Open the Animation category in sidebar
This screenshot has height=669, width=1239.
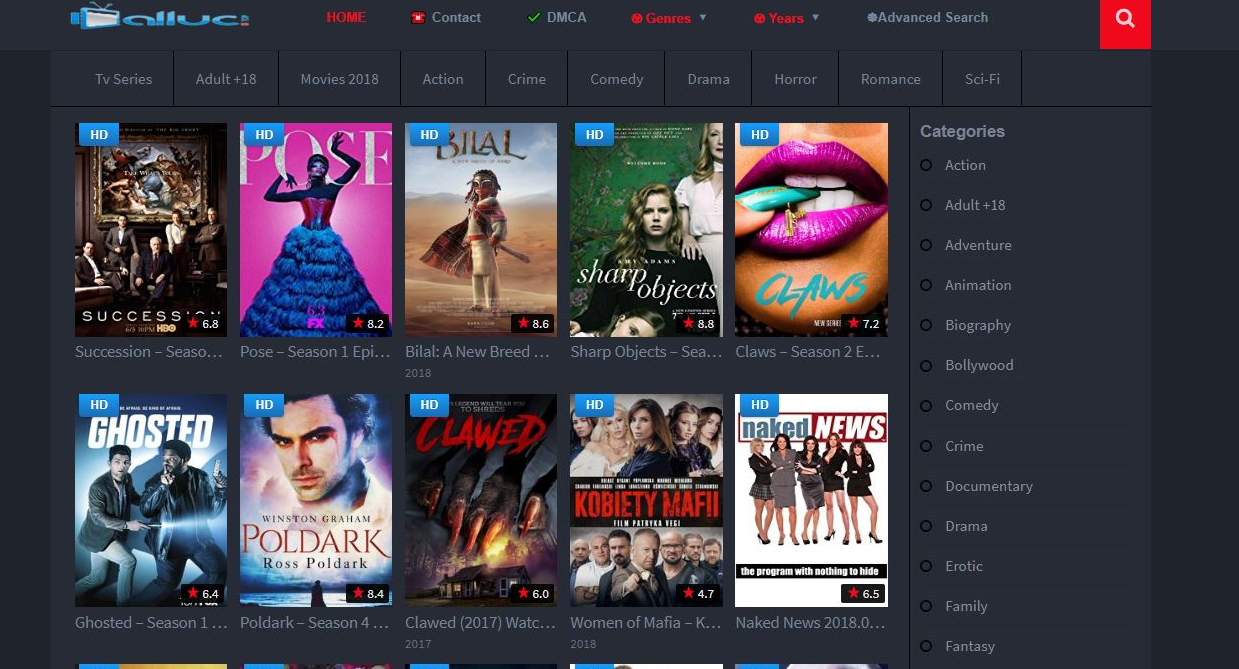[978, 285]
